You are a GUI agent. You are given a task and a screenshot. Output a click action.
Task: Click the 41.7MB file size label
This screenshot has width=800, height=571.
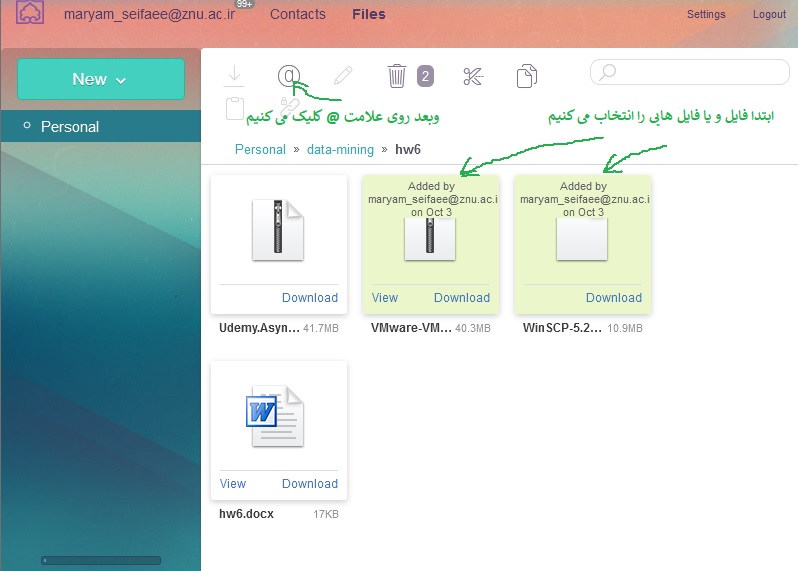(321, 328)
